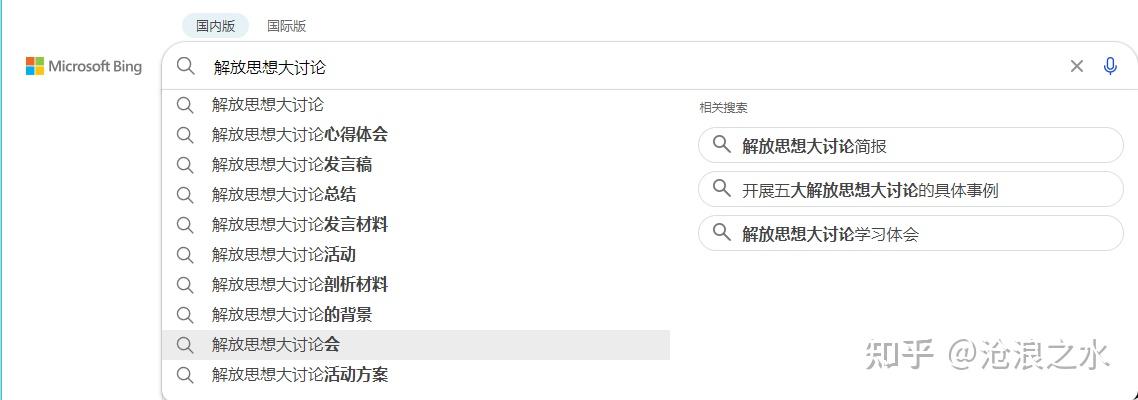The height and width of the screenshot is (400, 1138).
Task: Select highlighted suggestion 解放思想大讨论会
Action: pyautogui.click(x=276, y=344)
